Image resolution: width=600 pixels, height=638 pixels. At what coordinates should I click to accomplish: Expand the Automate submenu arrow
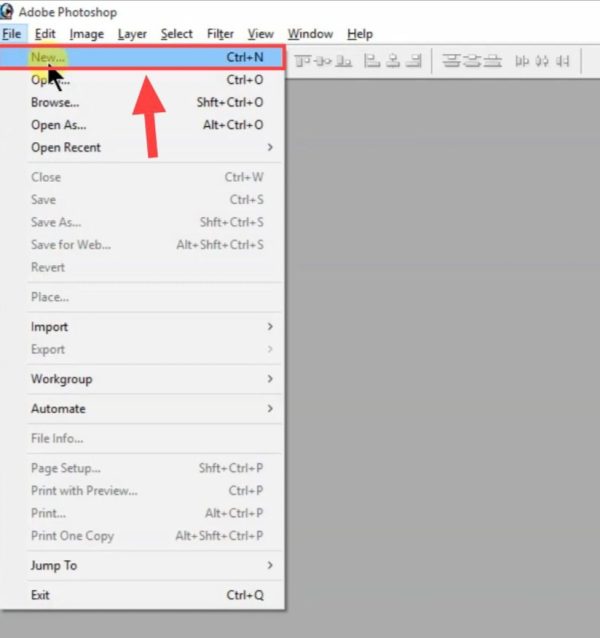click(270, 409)
